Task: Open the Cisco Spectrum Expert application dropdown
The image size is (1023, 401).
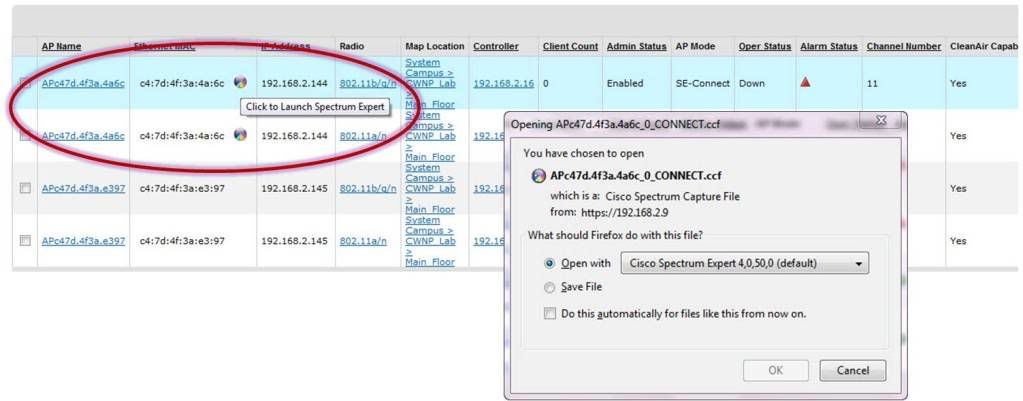Action: (744, 263)
